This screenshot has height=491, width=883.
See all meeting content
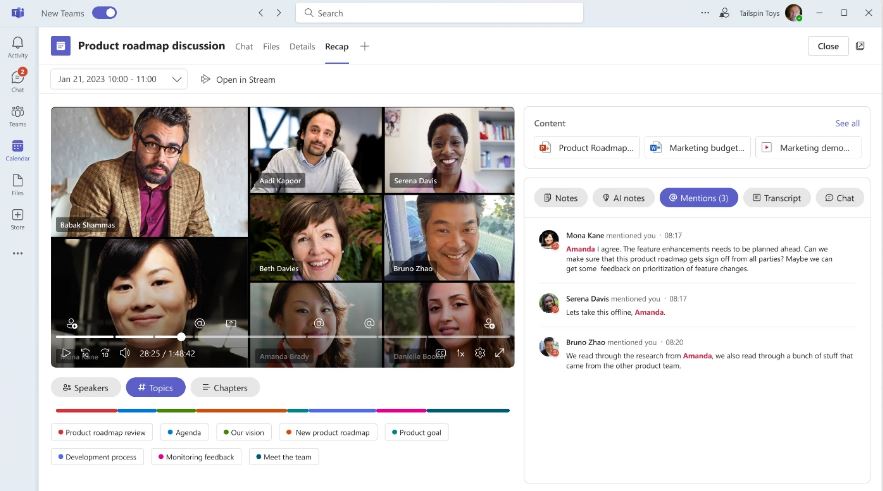coord(847,123)
